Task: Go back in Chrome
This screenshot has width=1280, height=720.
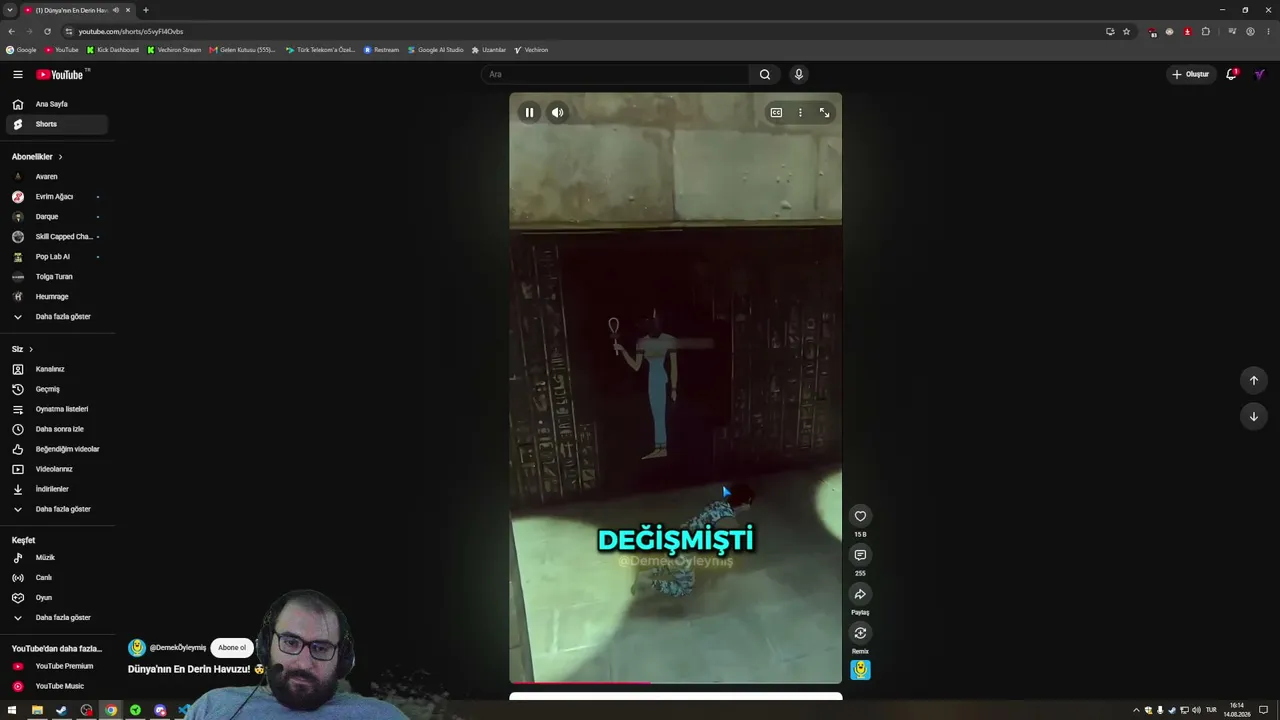Action: 11,31
